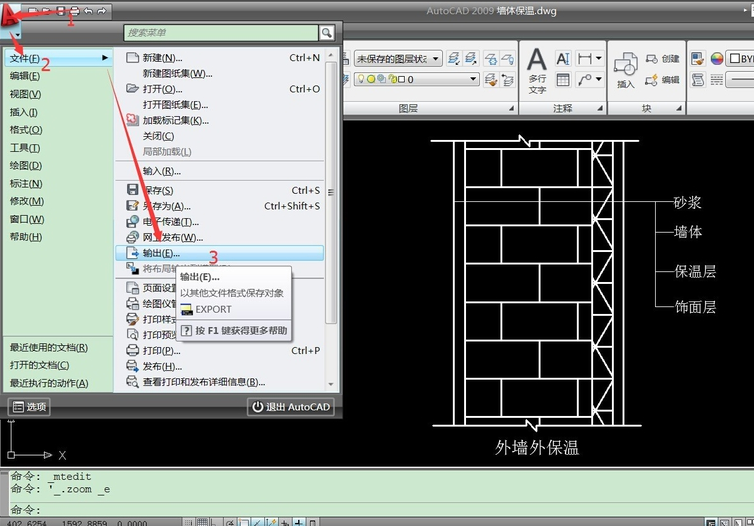Click the 多行文字 multiline text tool
754x526 pixels.
(x=537, y=71)
